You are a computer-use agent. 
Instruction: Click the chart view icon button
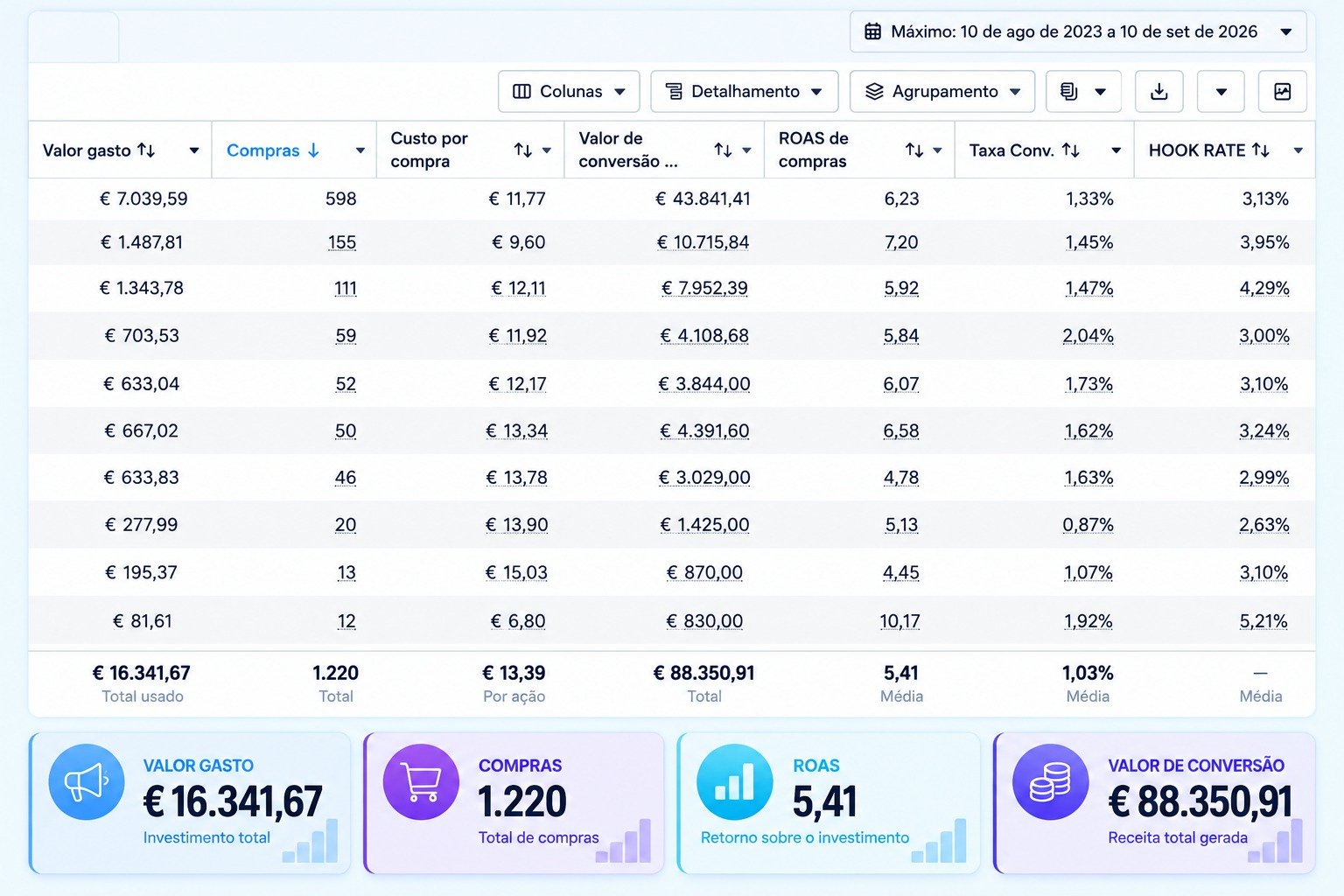(x=1283, y=91)
